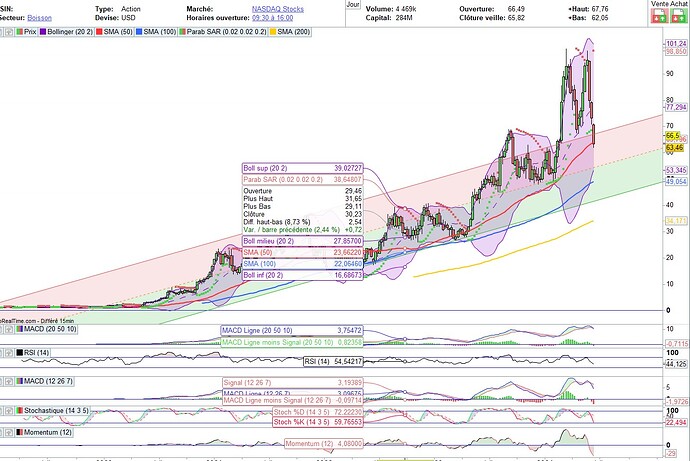
Task: Open the Bollinger (20 2) indicator settings
Action: (x=66, y=32)
